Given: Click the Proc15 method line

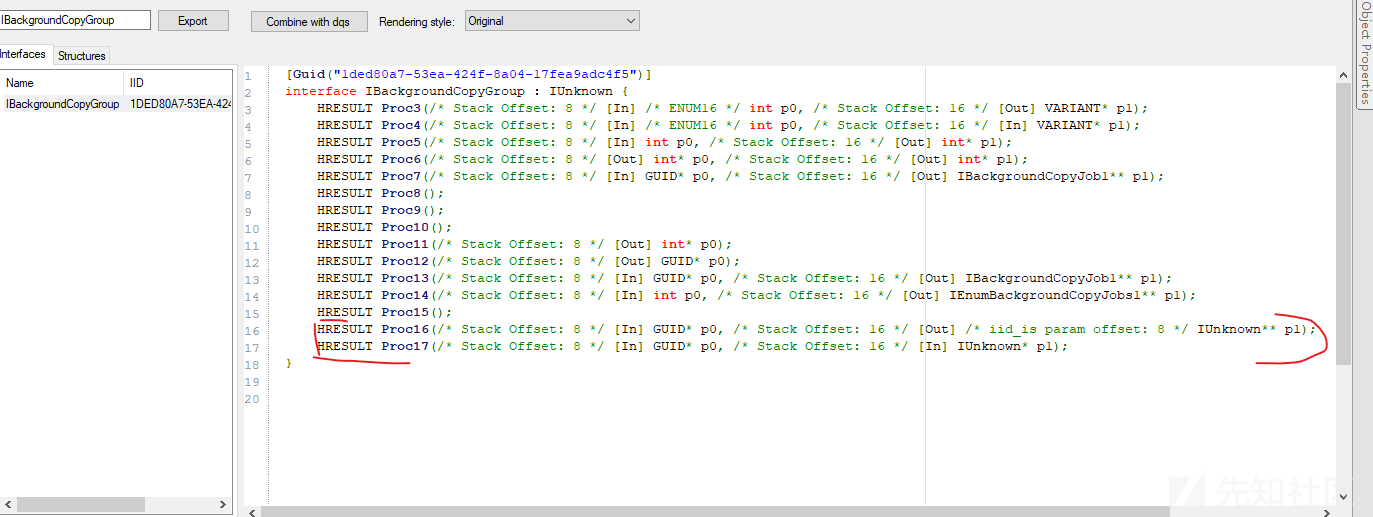Looking at the screenshot, I should point(385,312).
